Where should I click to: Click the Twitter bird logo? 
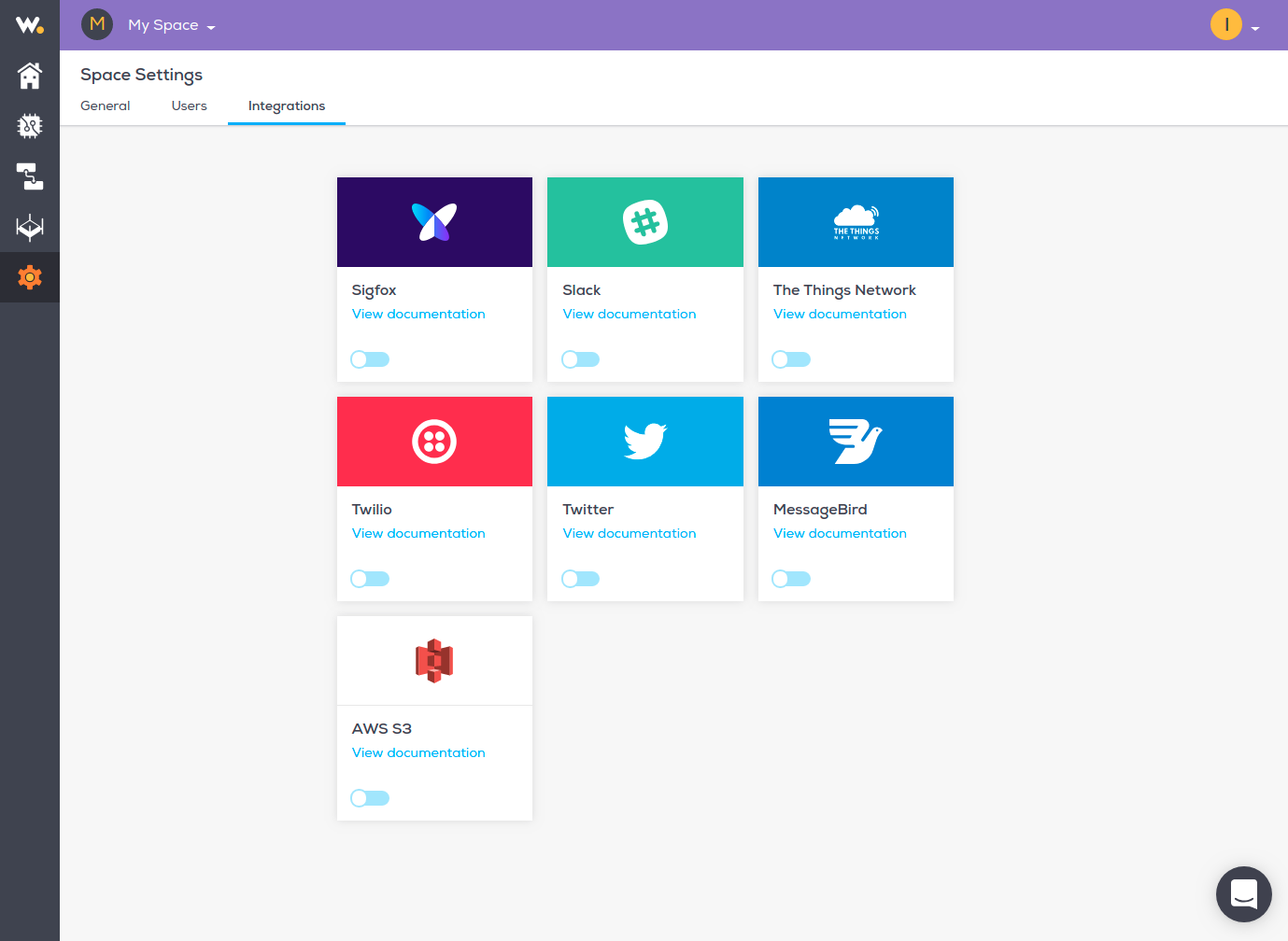(645, 442)
